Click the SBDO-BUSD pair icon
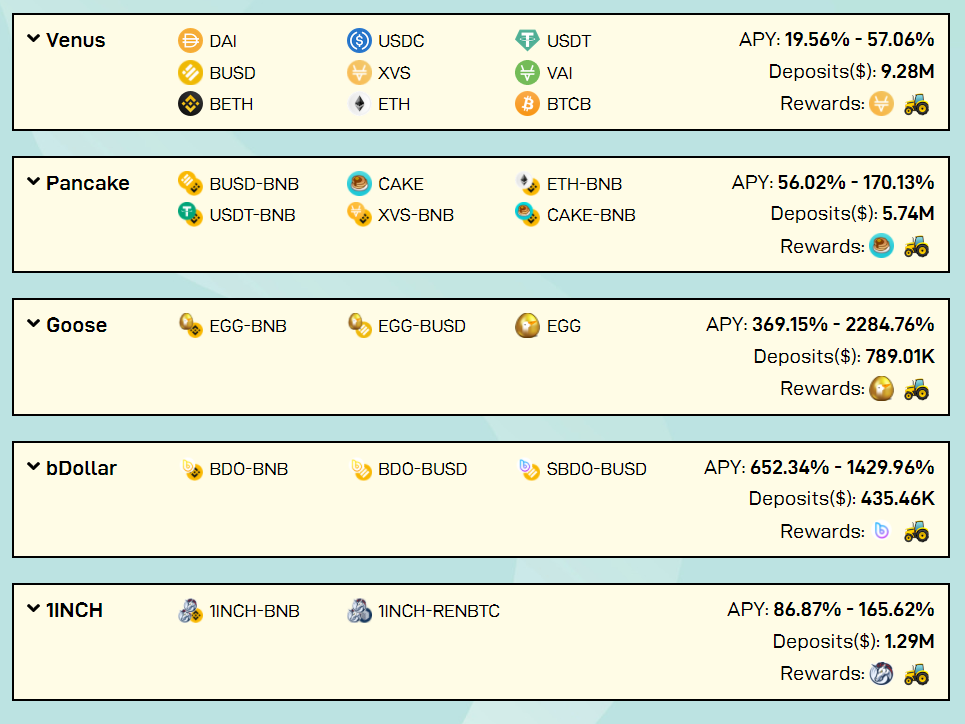Screen dimensions: 965x724 (527, 468)
